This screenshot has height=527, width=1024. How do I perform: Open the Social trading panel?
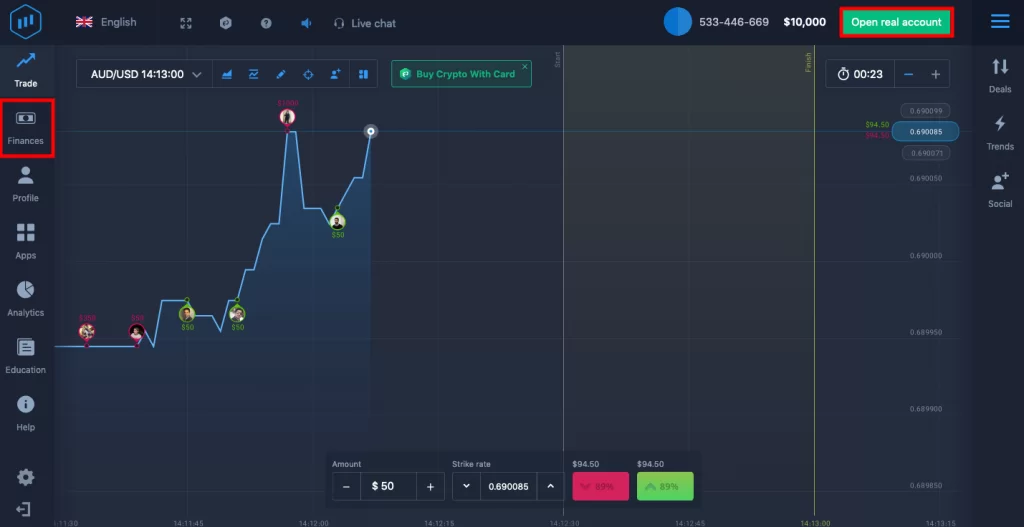tap(1000, 188)
